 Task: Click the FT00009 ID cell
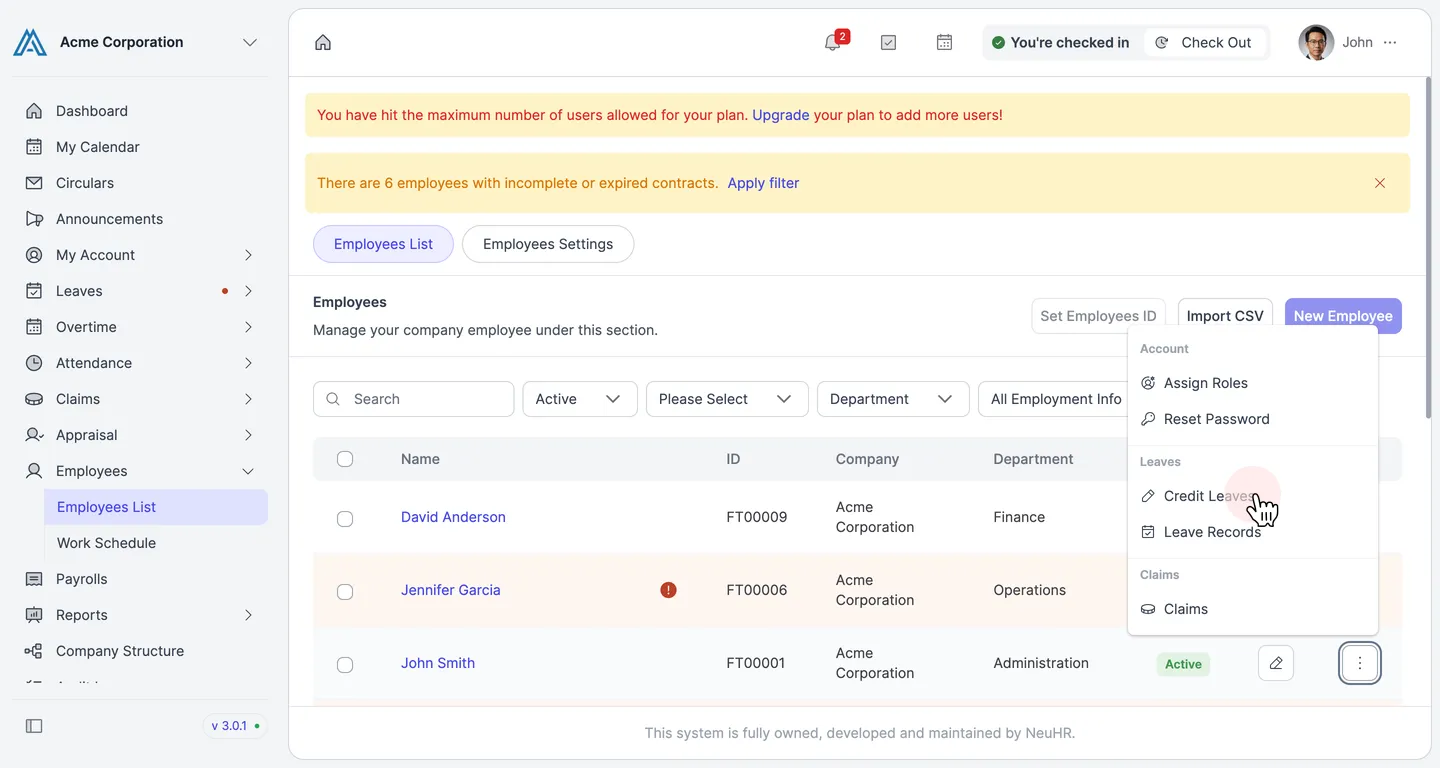pyautogui.click(x=756, y=517)
